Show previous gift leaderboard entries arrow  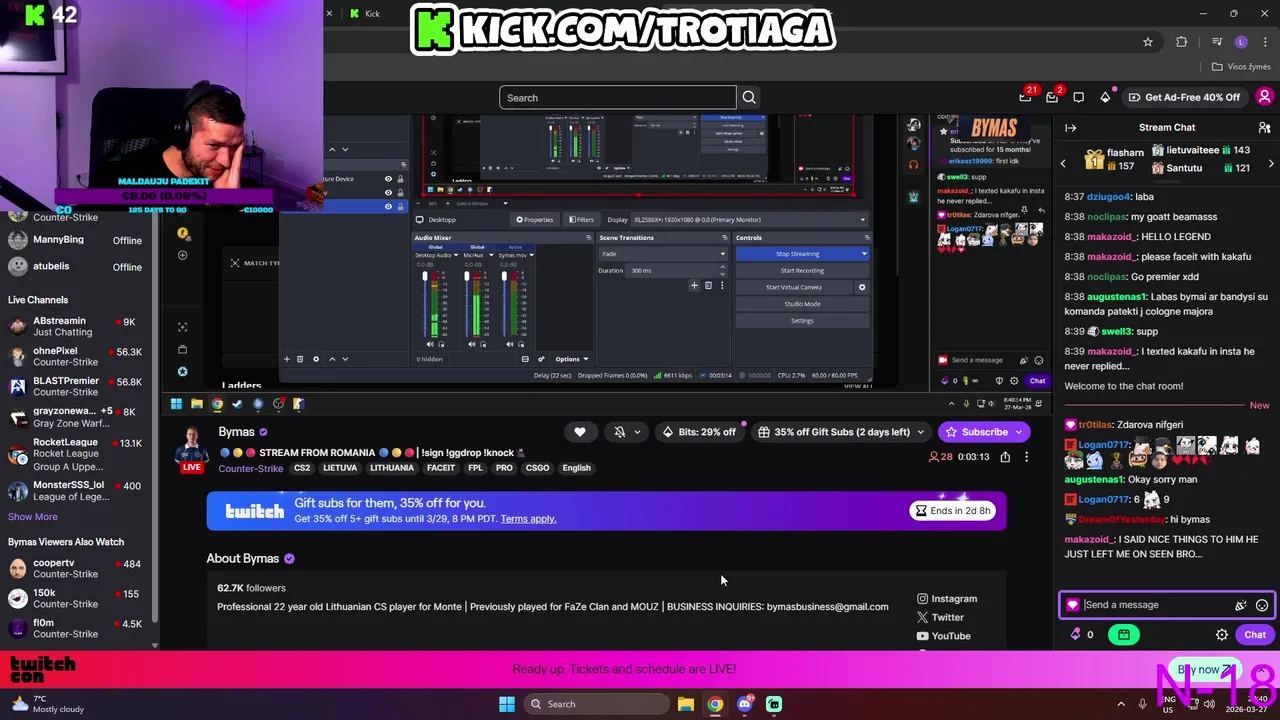[1063, 163]
